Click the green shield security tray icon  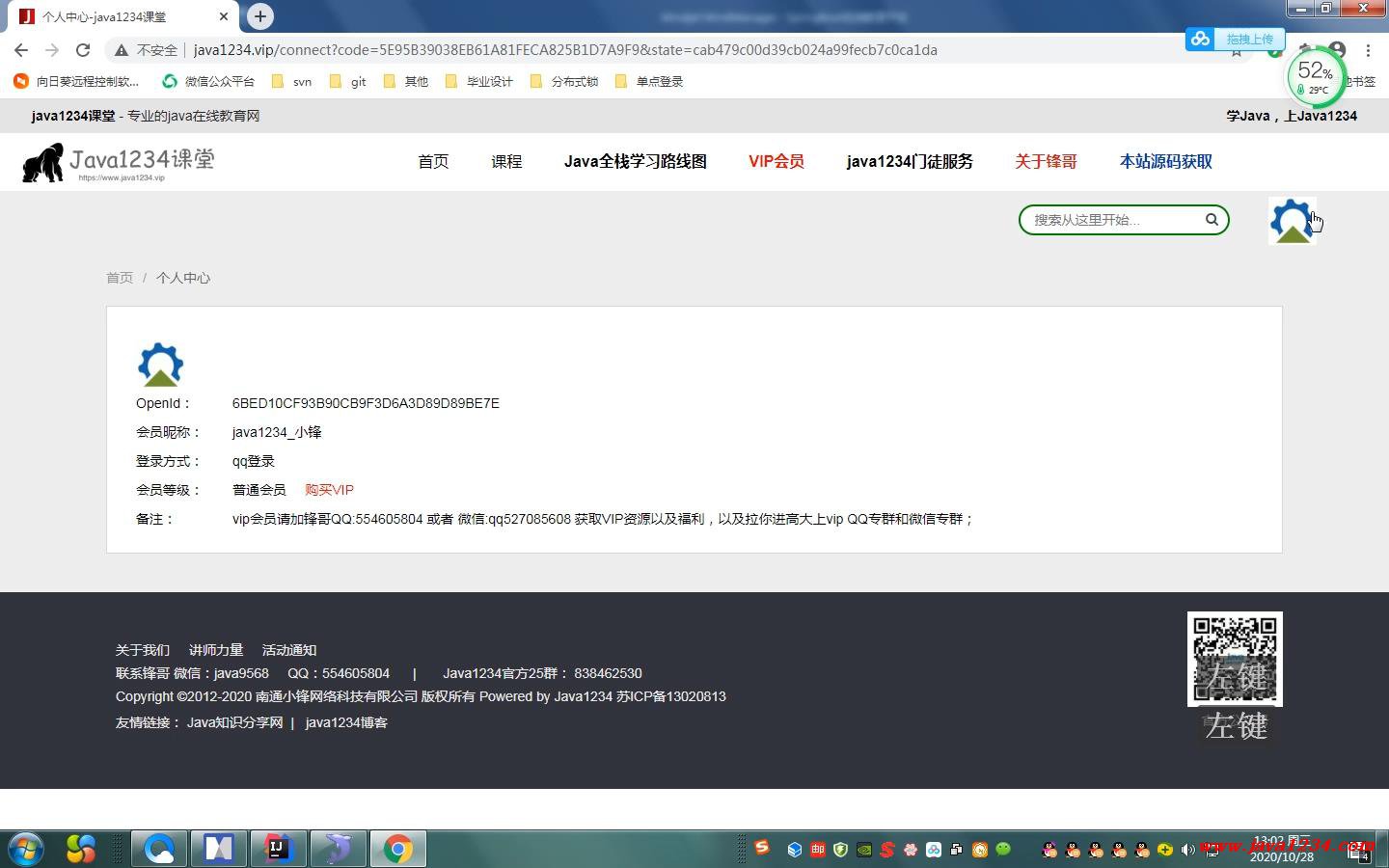pos(841,850)
